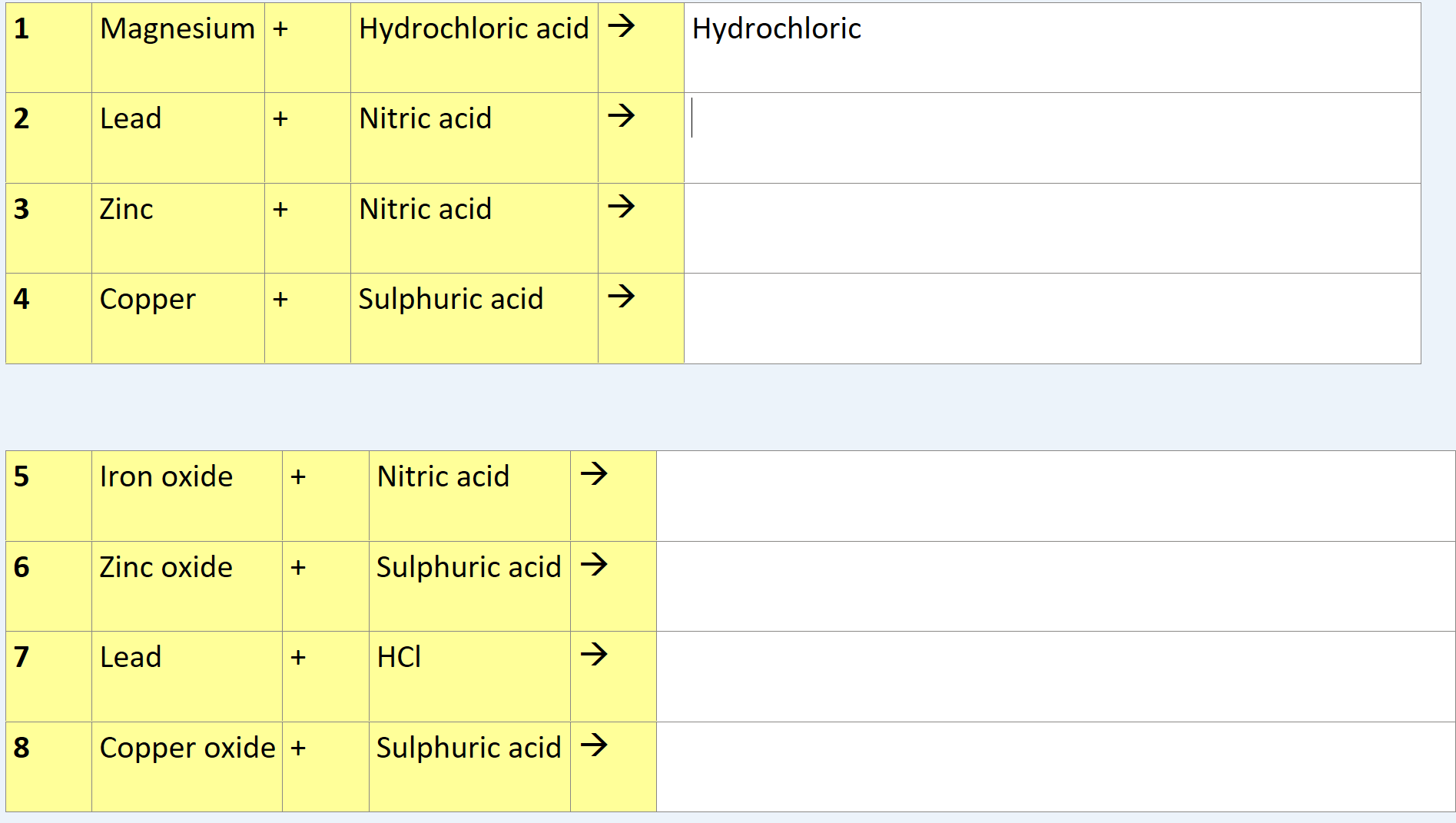Click the 'Copper' cell in row 4

178,318
